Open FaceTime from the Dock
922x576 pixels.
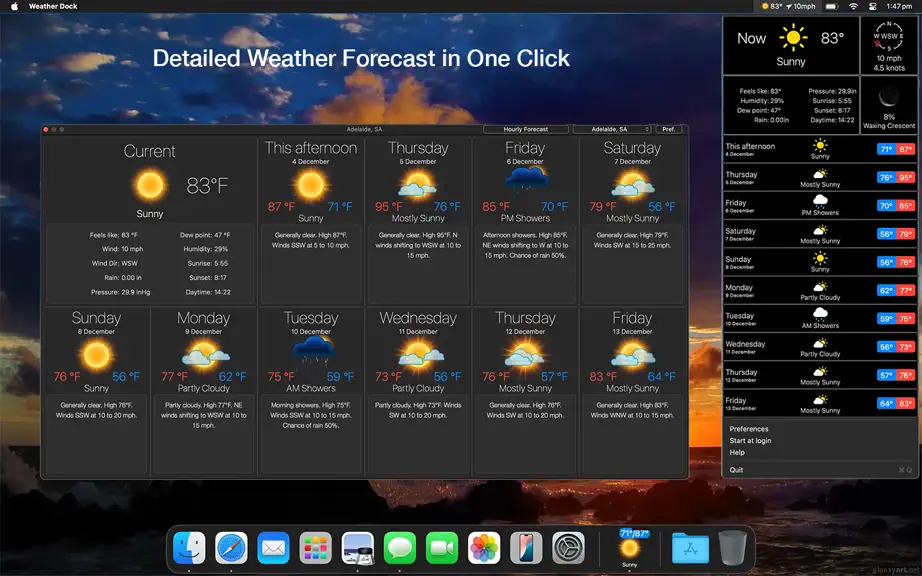point(442,548)
